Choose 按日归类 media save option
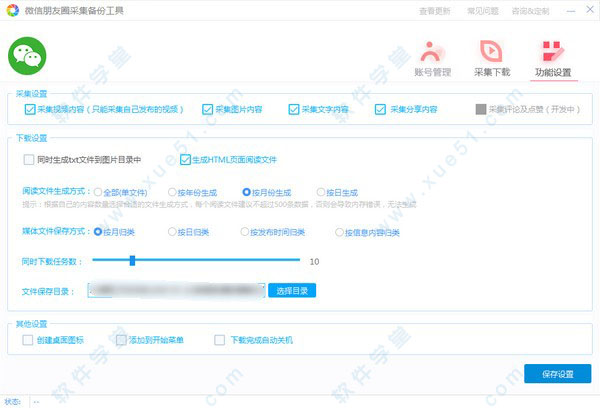The width and height of the screenshot is (600, 408). click(172, 232)
